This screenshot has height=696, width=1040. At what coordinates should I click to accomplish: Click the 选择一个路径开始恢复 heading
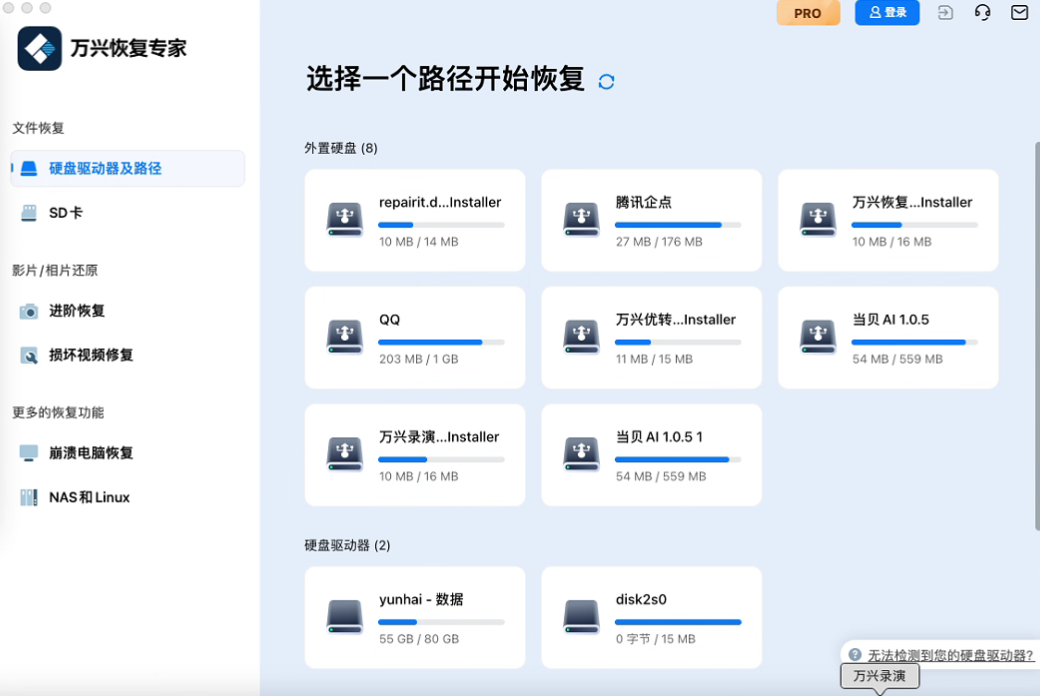[x=445, y=79]
